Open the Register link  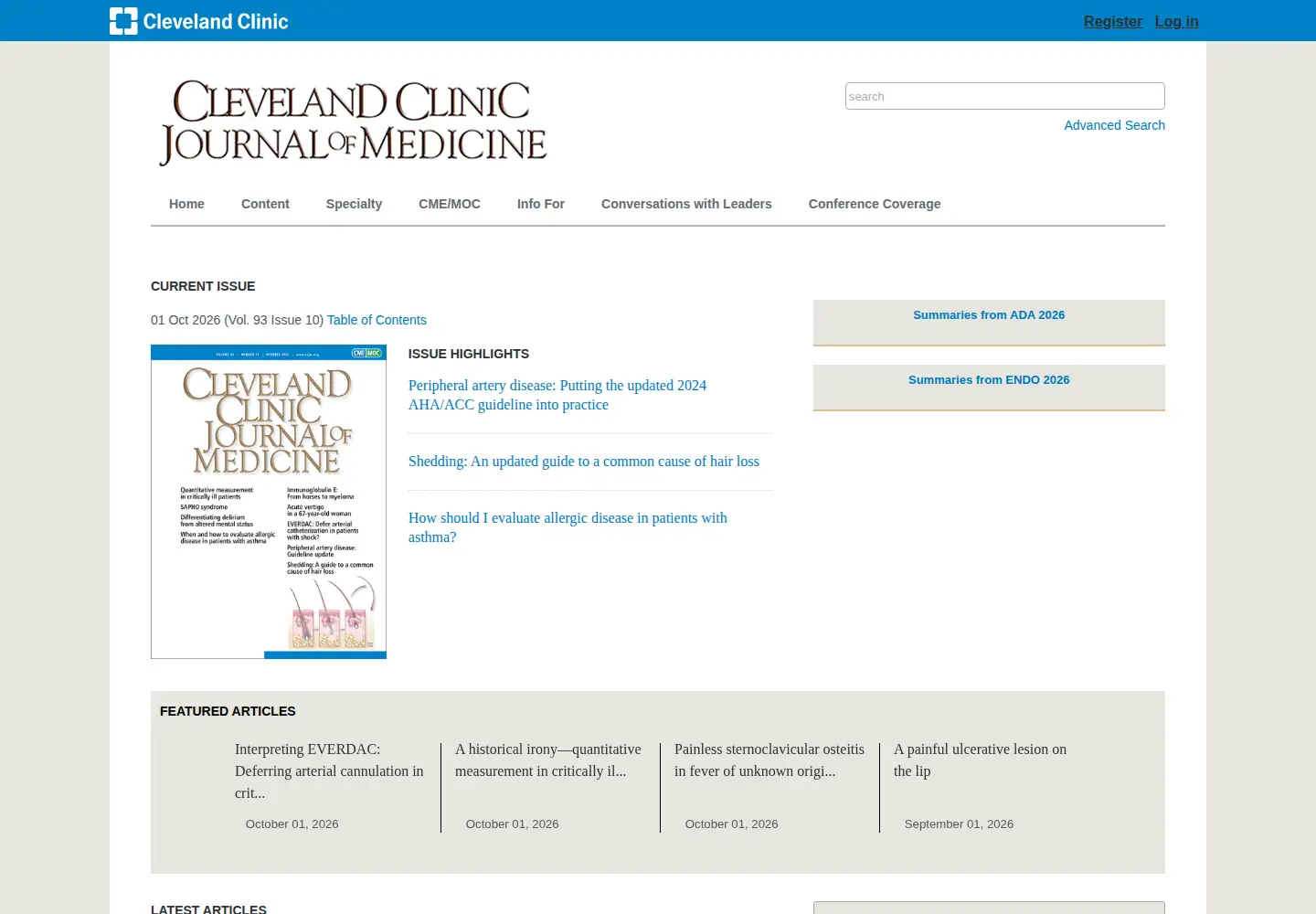[x=1113, y=21]
